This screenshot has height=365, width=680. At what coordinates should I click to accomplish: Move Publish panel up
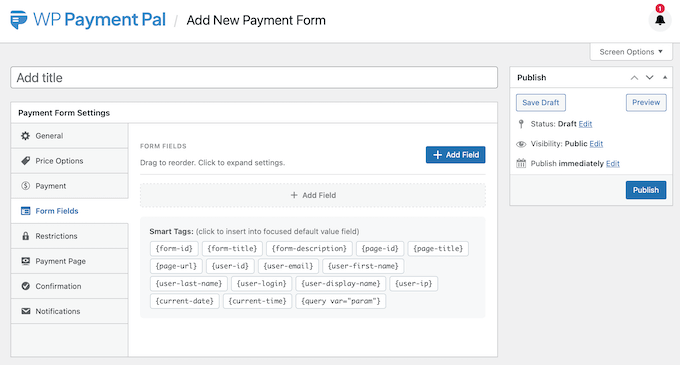[x=634, y=78]
